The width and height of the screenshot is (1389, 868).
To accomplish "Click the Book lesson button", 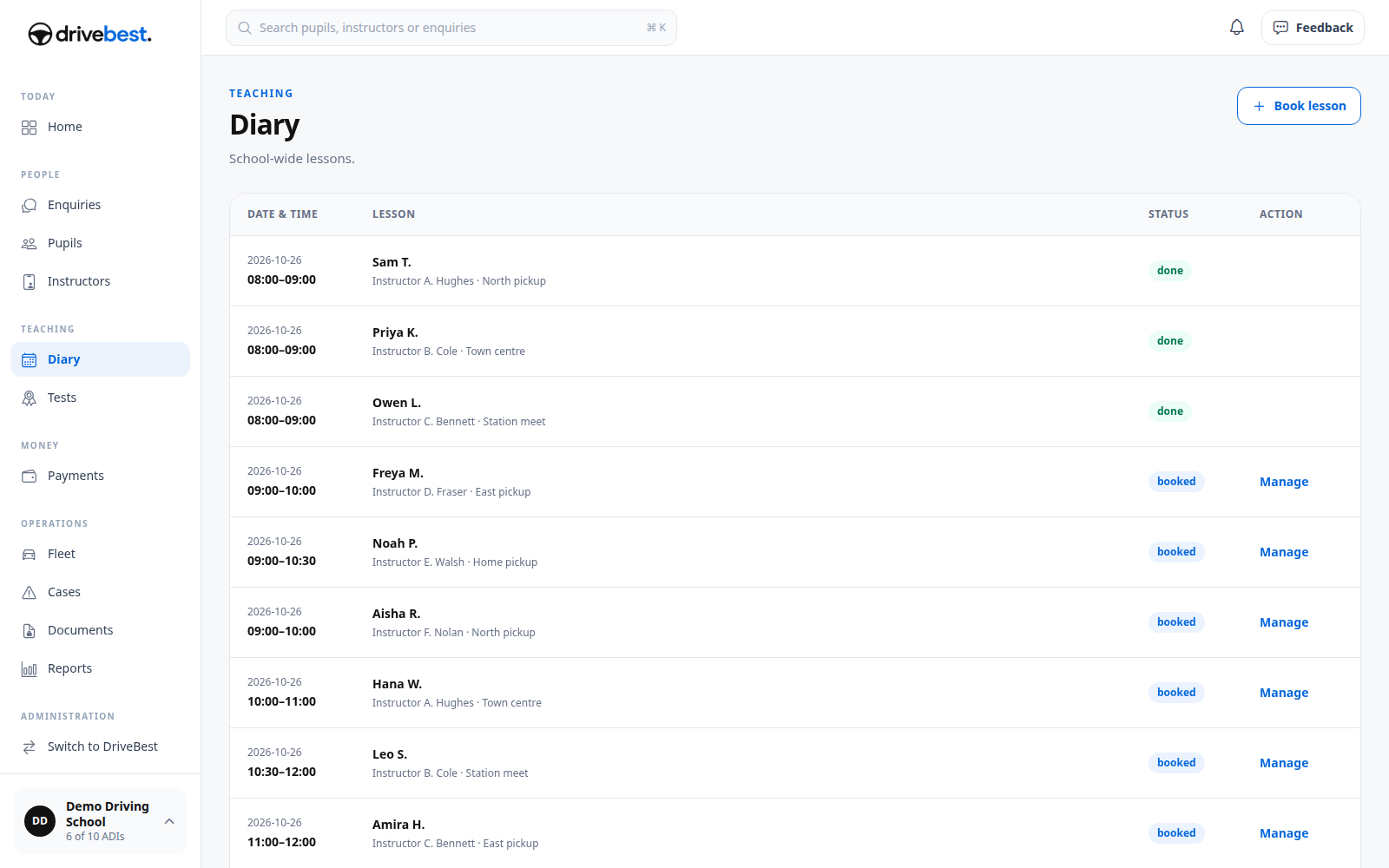I will coord(1299,106).
